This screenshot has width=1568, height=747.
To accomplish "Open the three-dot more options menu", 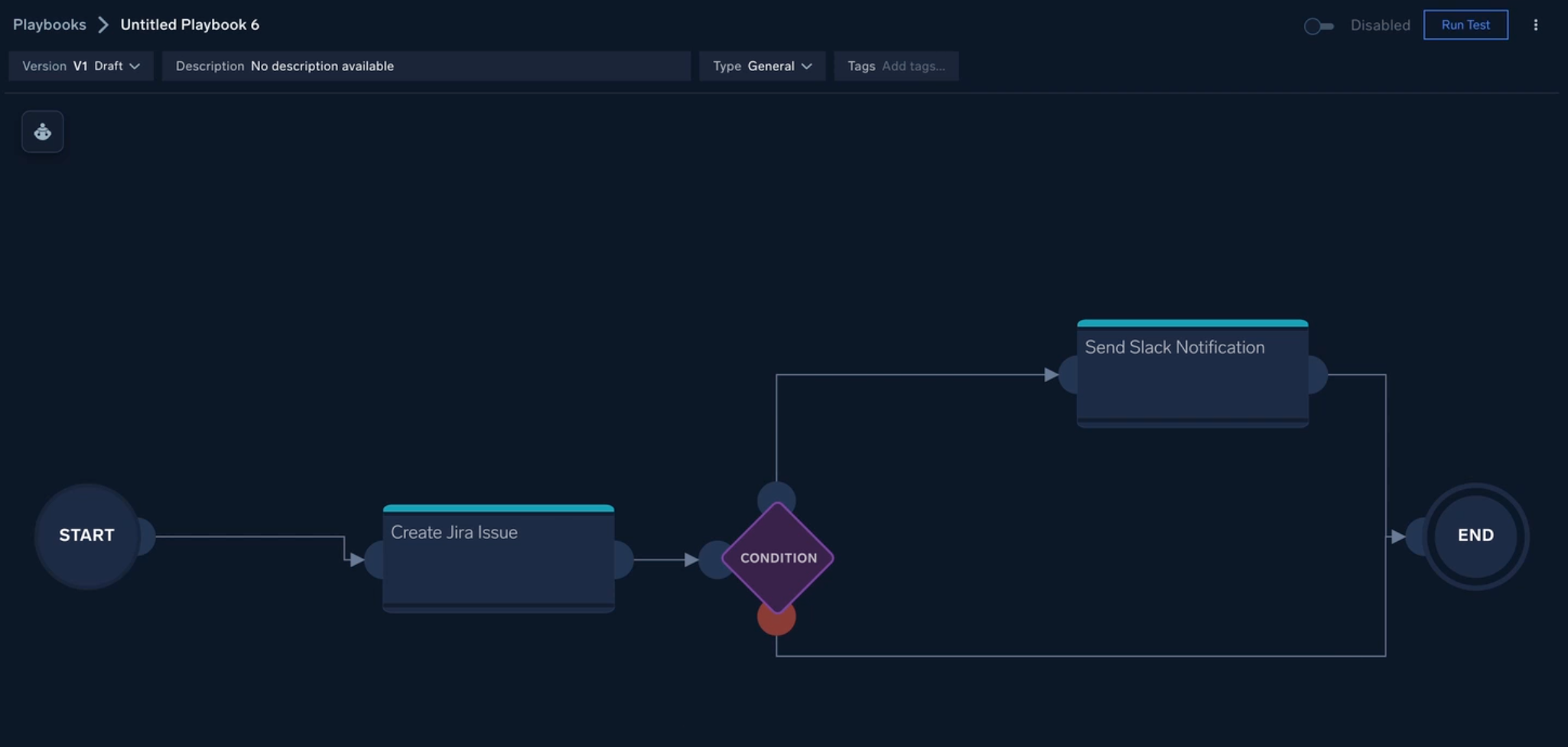I will click(x=1535, y=25).
